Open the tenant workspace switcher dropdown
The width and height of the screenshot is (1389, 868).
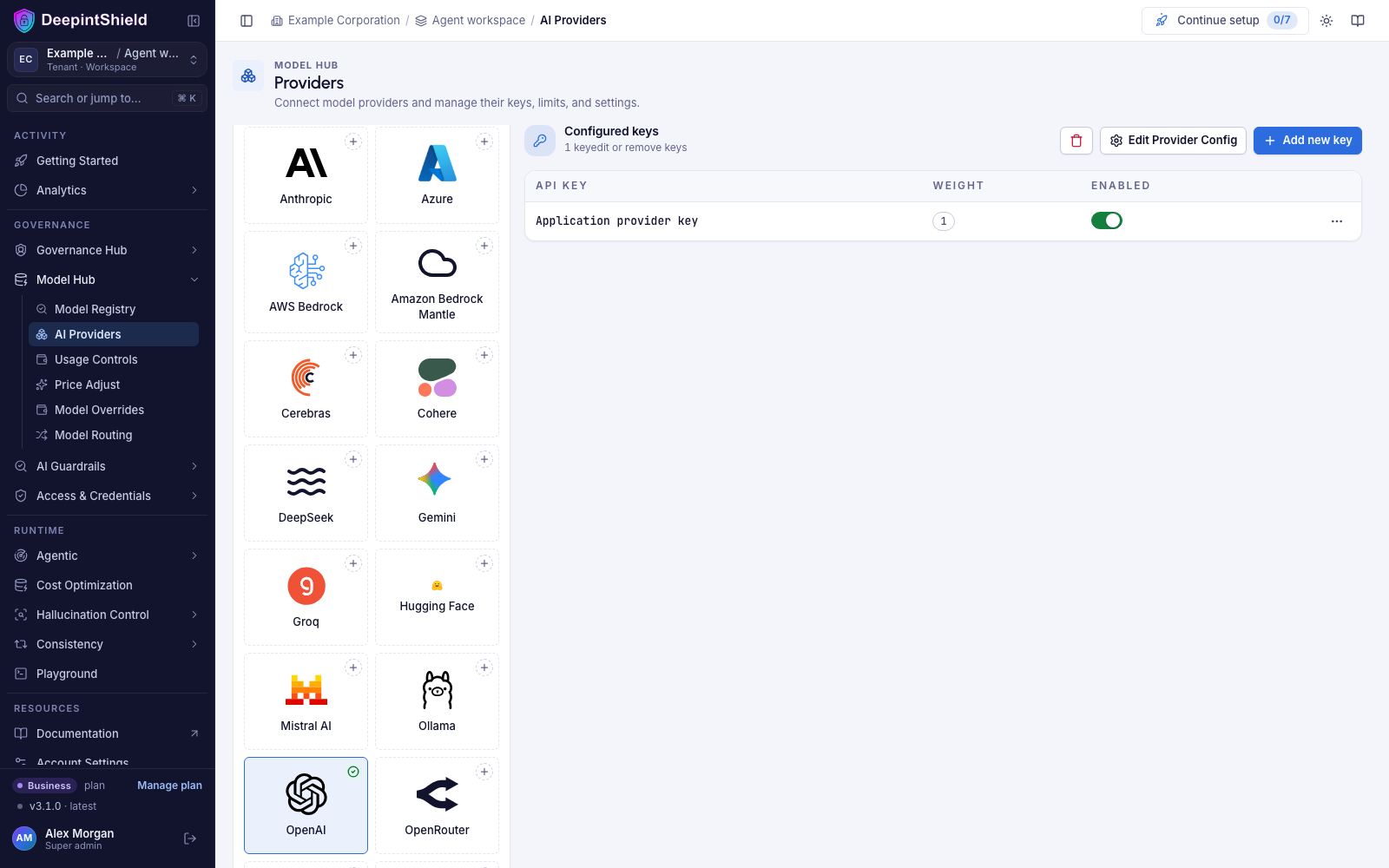[x=108, y=59]
